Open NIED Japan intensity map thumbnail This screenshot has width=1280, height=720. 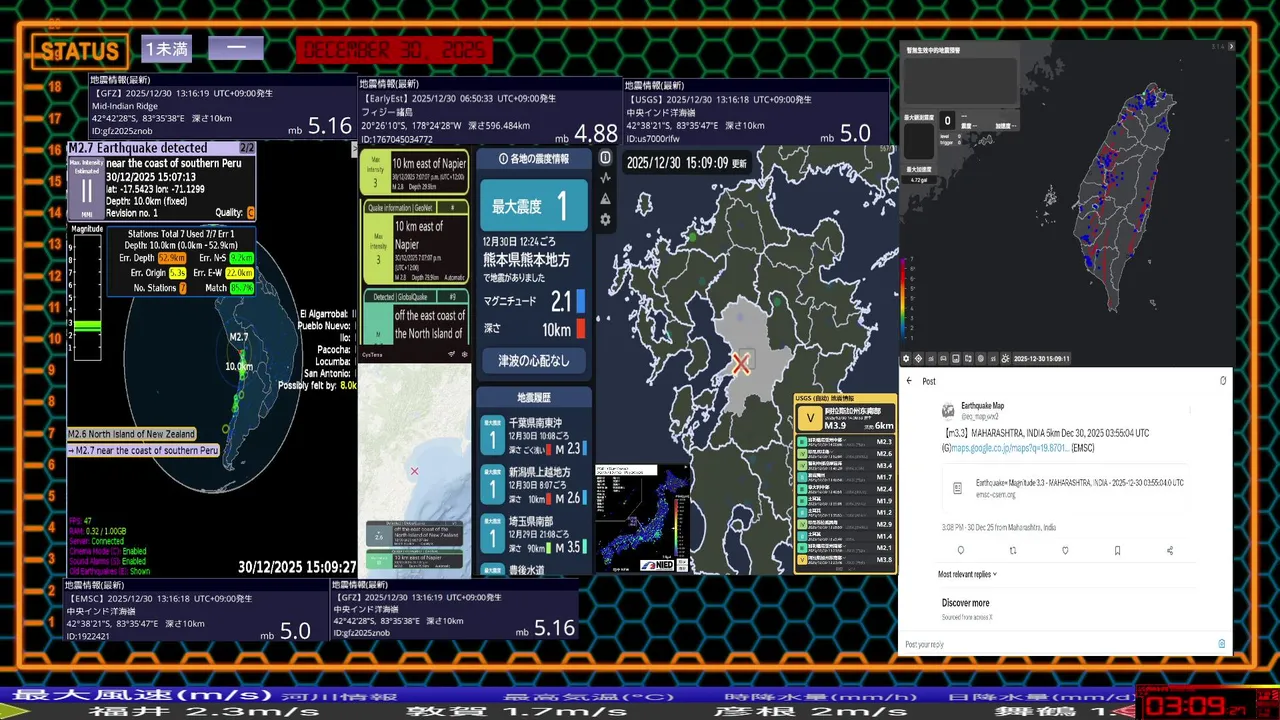coord(643,518)
